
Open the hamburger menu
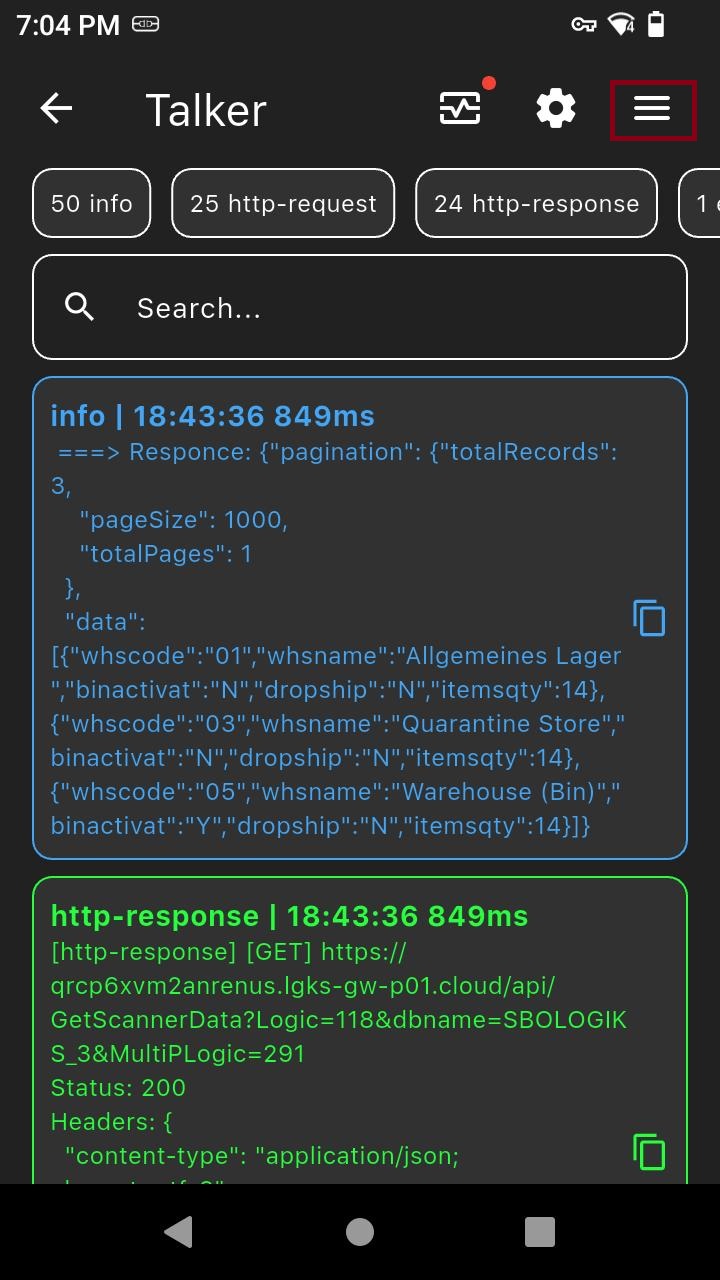(652, 108)
